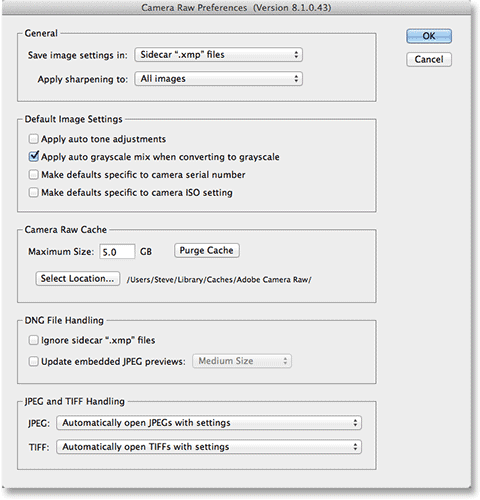Viewport: 480px width, 500px height.
Task: Tick Make defaults specific to camera serial number
Action: click(33, 174)
